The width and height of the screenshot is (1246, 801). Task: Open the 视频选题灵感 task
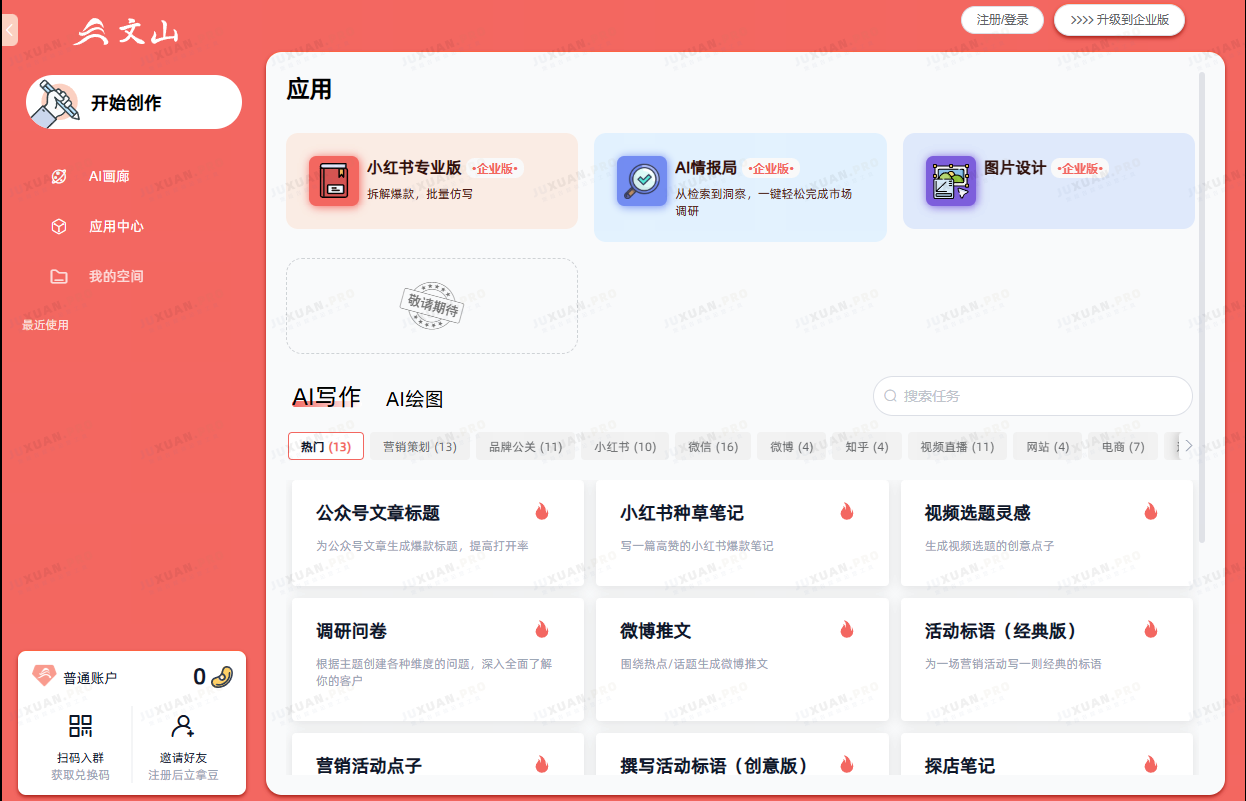click(1047, 533)
